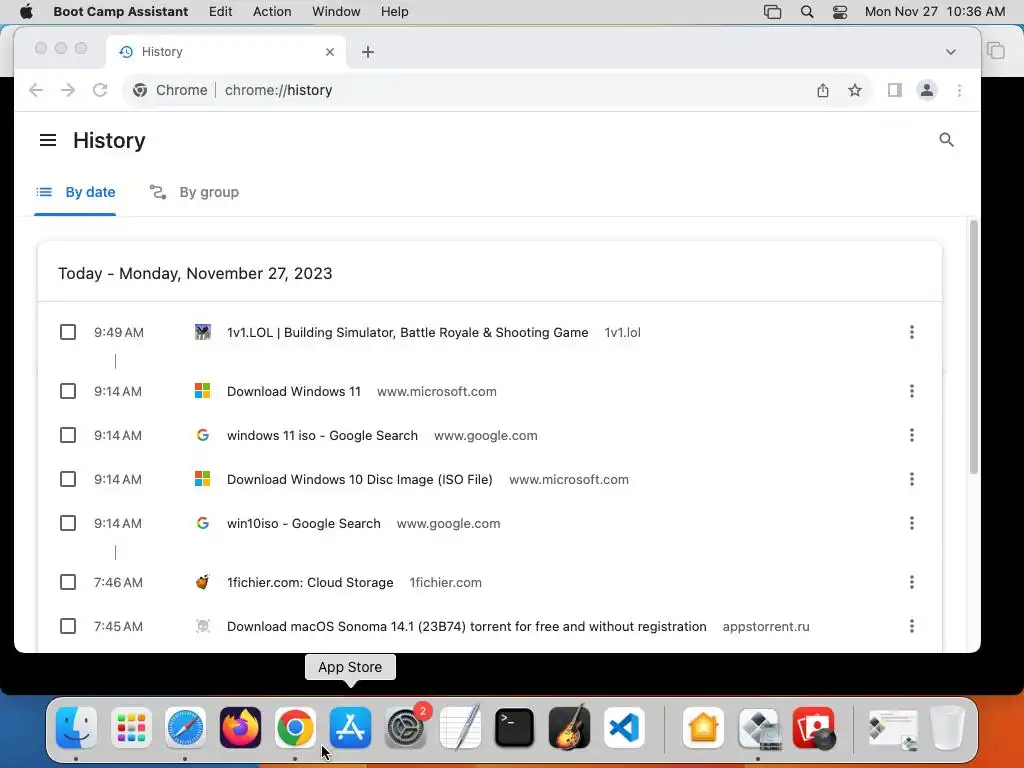This screenshot has height=768, width=1024.
Task: Switch to the By group tab
Action: 195,192
